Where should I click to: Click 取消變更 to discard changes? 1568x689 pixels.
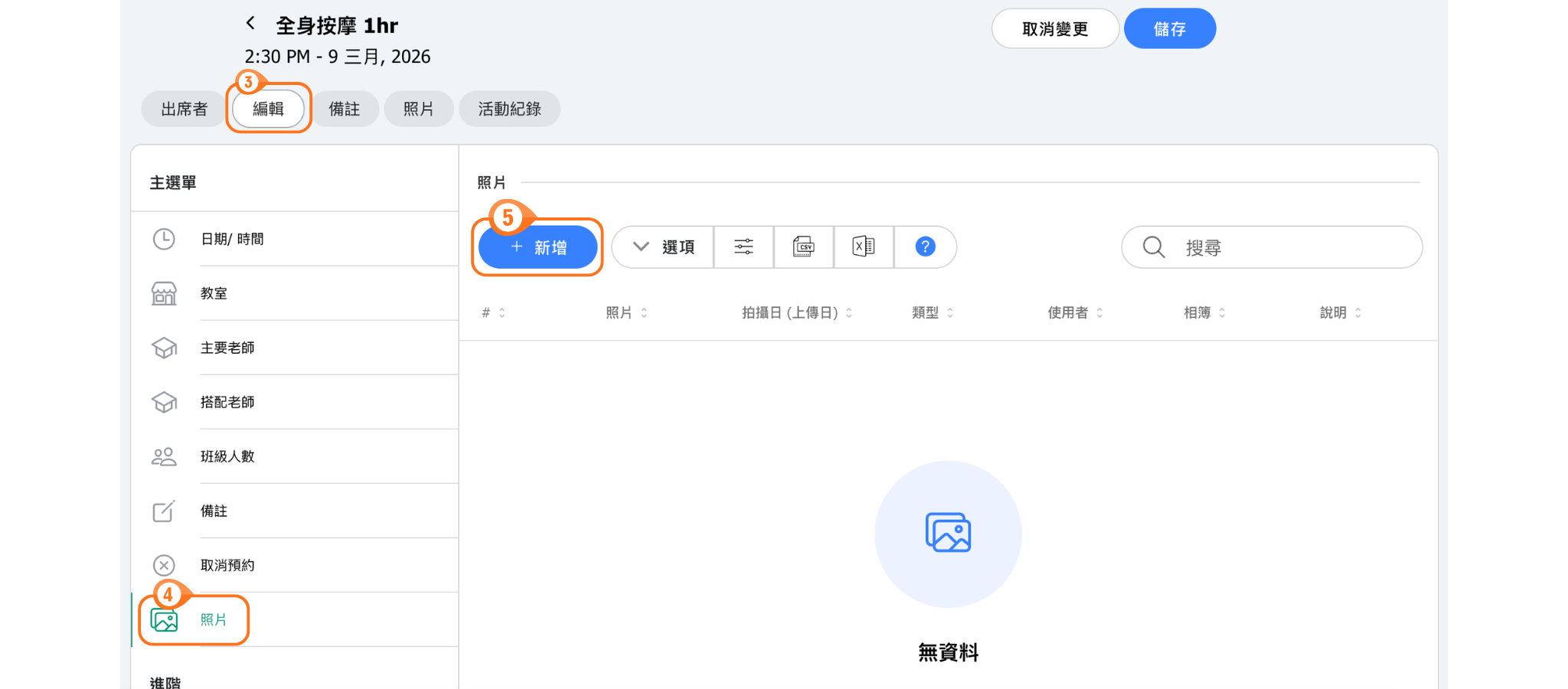point(1054,29)
